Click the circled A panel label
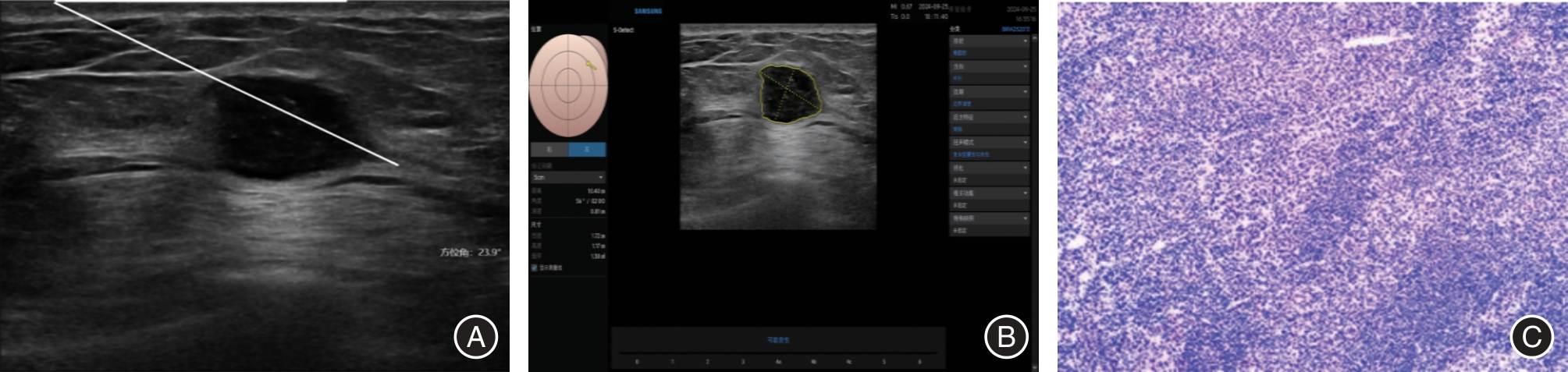Image resolution: width=1568 pixels, height=372 pixels. click(x=475, y=337)
